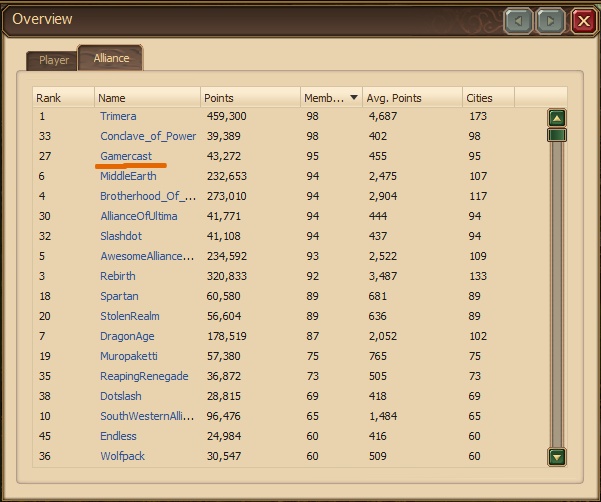
Task: Toggle the Members column sort arrow
Action: 354,97
